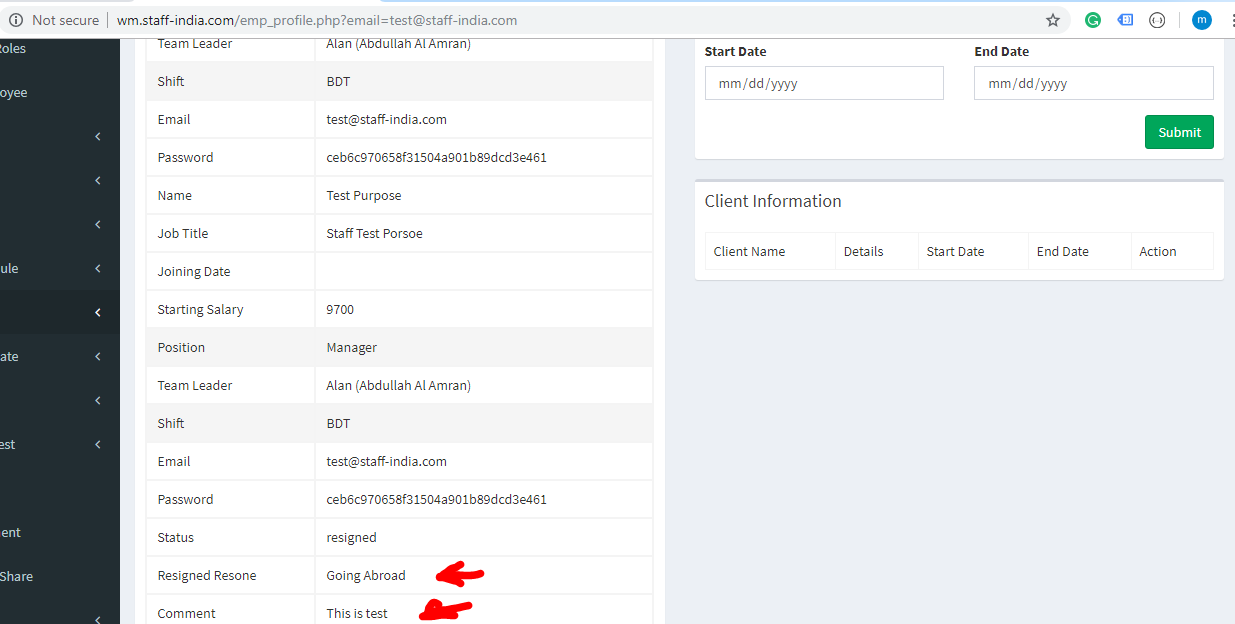Click the Client Name column header

[x=749, y=252]
